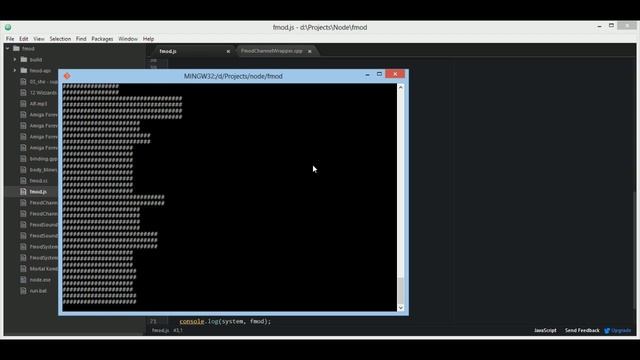Close the fmod.js tab
640x360 pixels.
(x=228, y=51)
